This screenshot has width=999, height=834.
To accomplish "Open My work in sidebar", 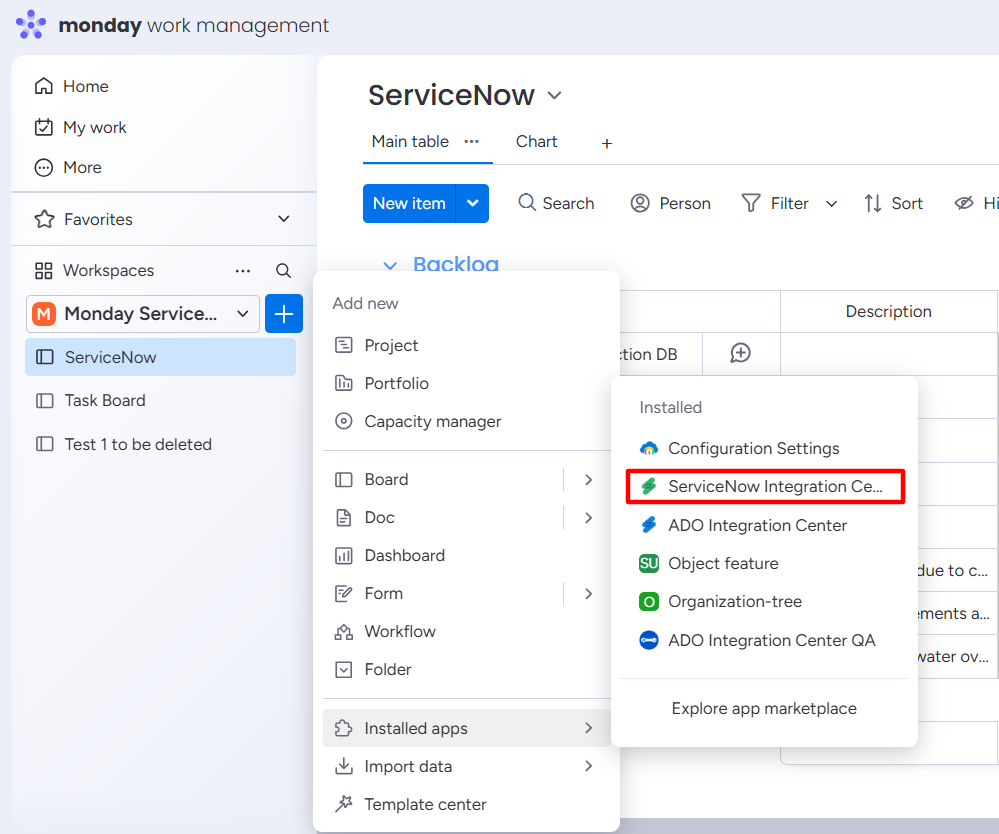I will point(80,127).
